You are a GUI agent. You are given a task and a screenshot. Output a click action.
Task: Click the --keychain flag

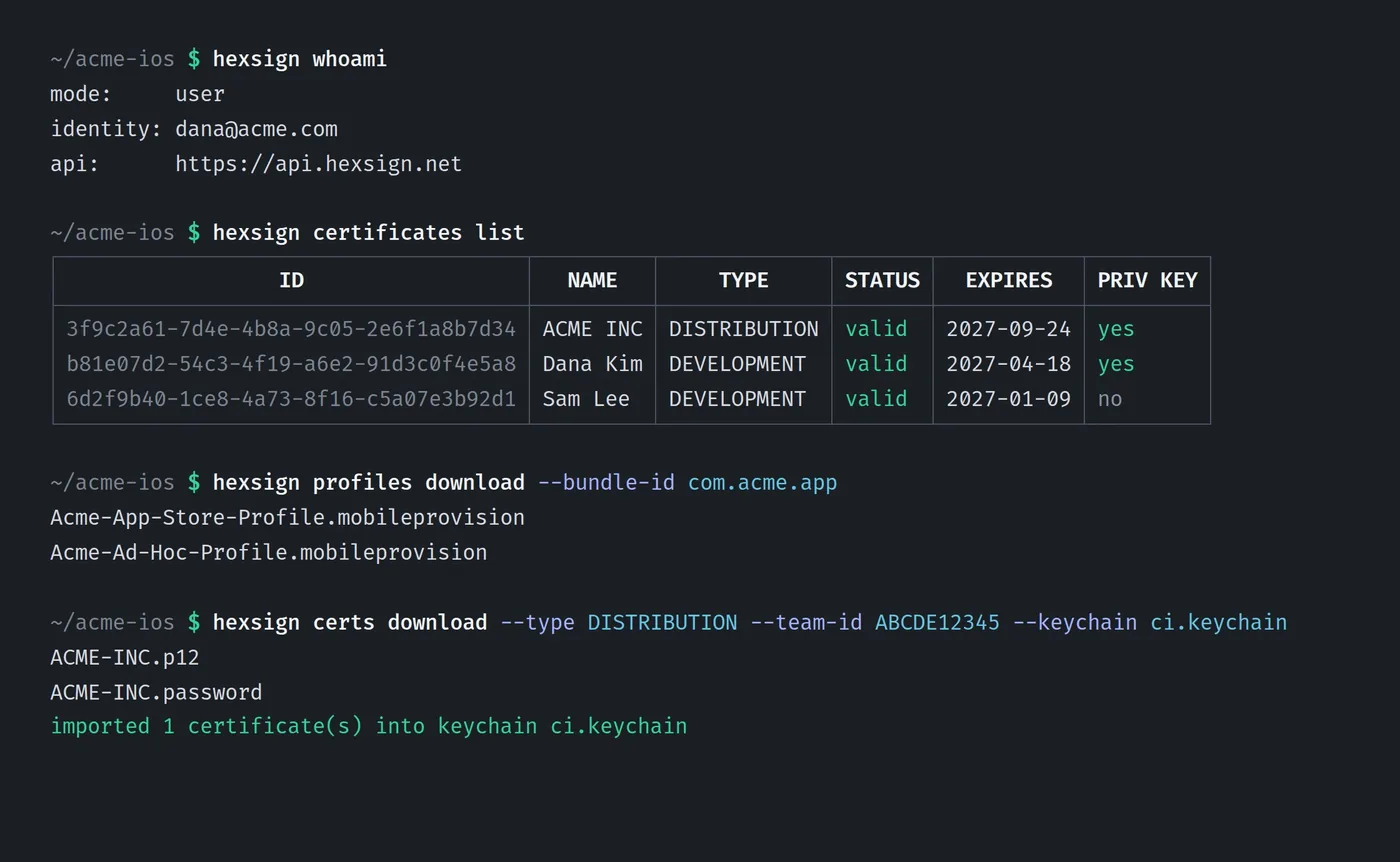coord(1075,623)
